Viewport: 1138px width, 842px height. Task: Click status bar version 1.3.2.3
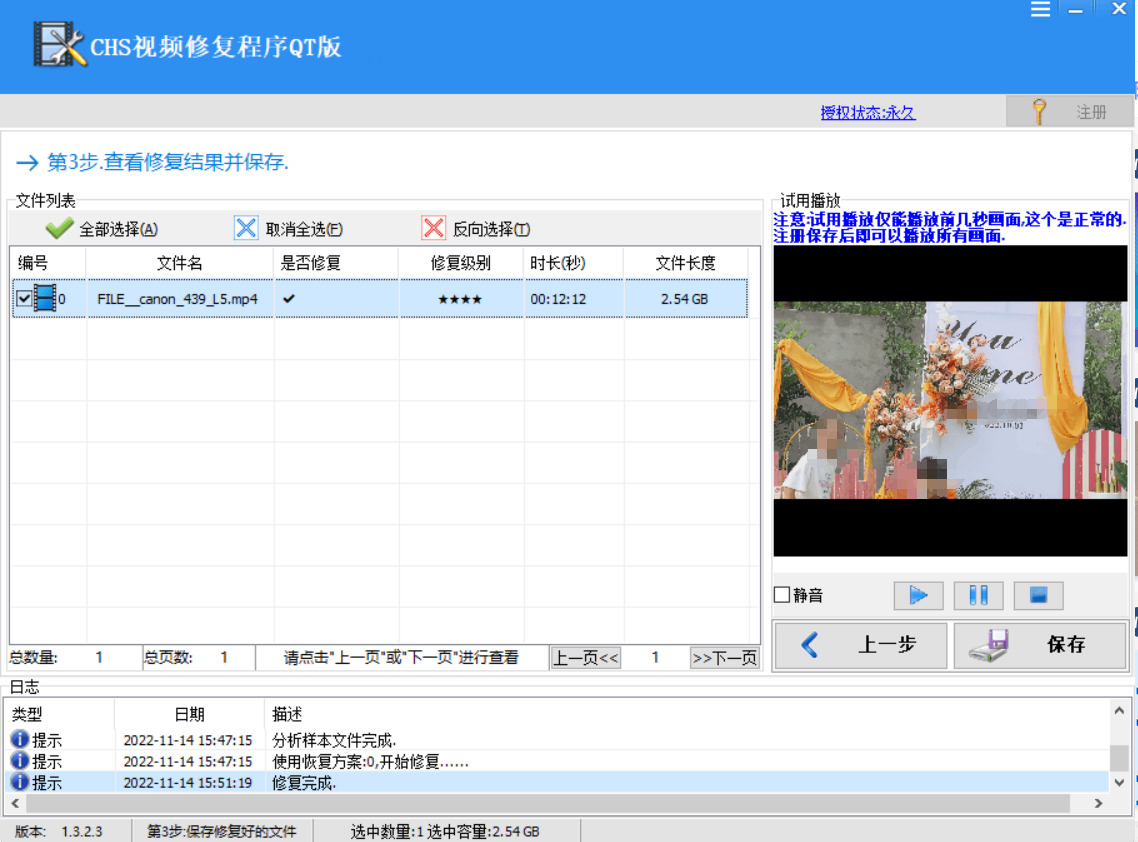pos(82,831)
